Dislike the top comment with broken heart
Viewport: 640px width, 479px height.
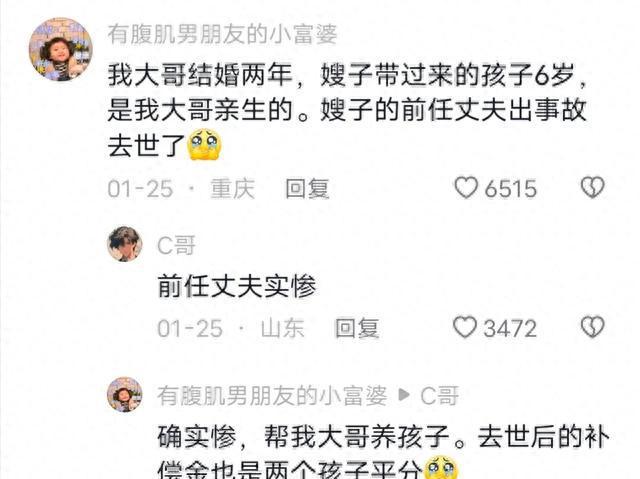pos(592,188)
